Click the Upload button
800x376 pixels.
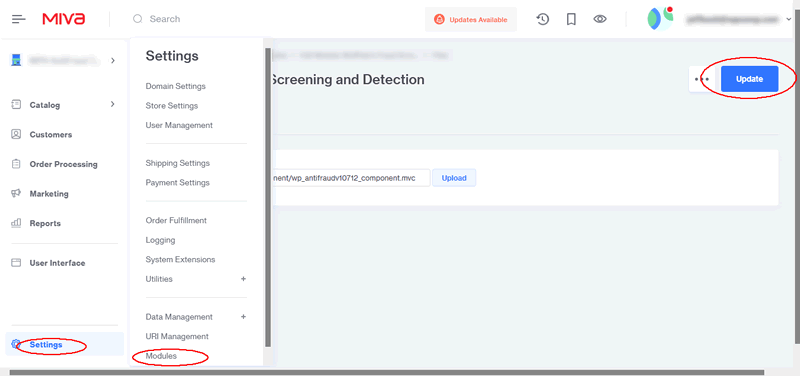click(x=454, y=178)
